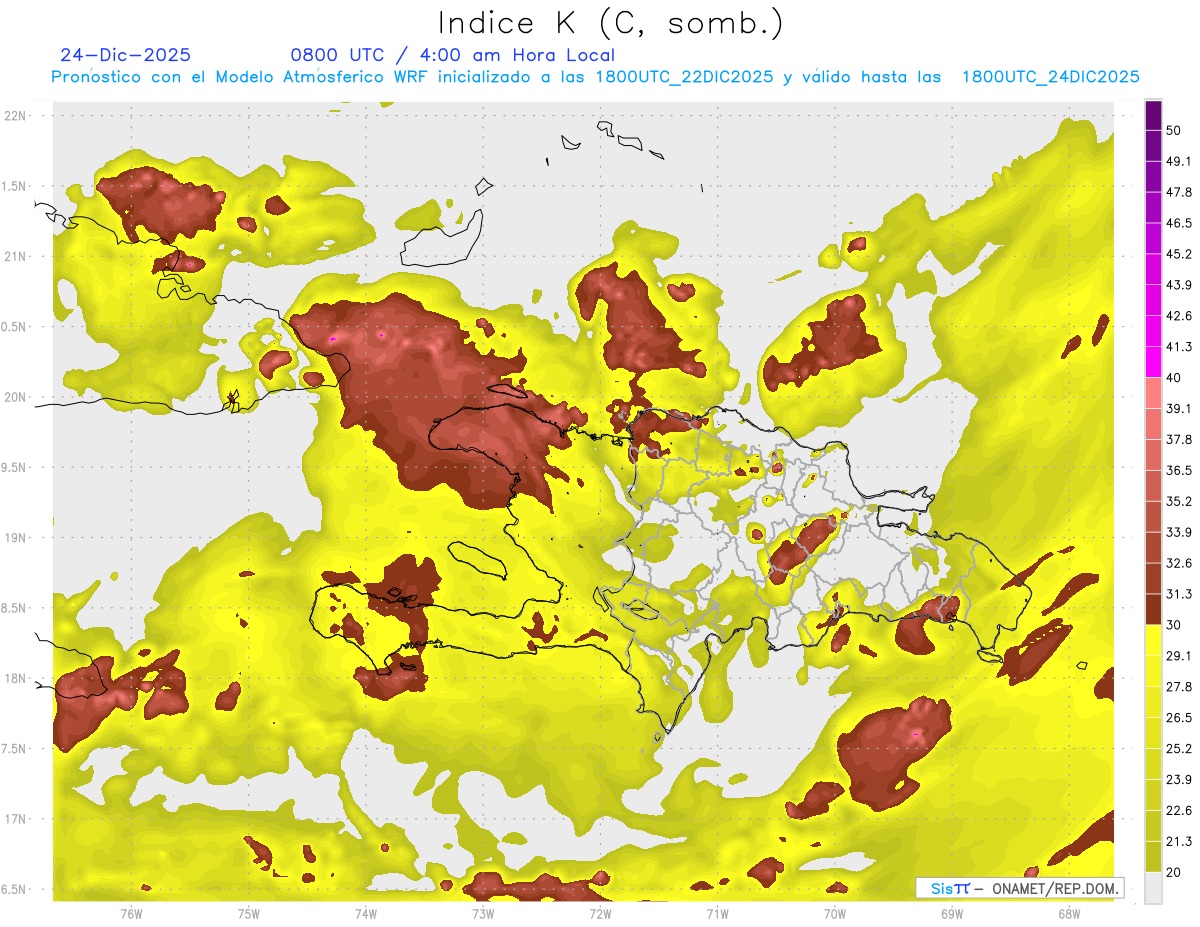Click the colorbar value '33.9'
Screen dimensions: 1200x927
click(1179, 532)
